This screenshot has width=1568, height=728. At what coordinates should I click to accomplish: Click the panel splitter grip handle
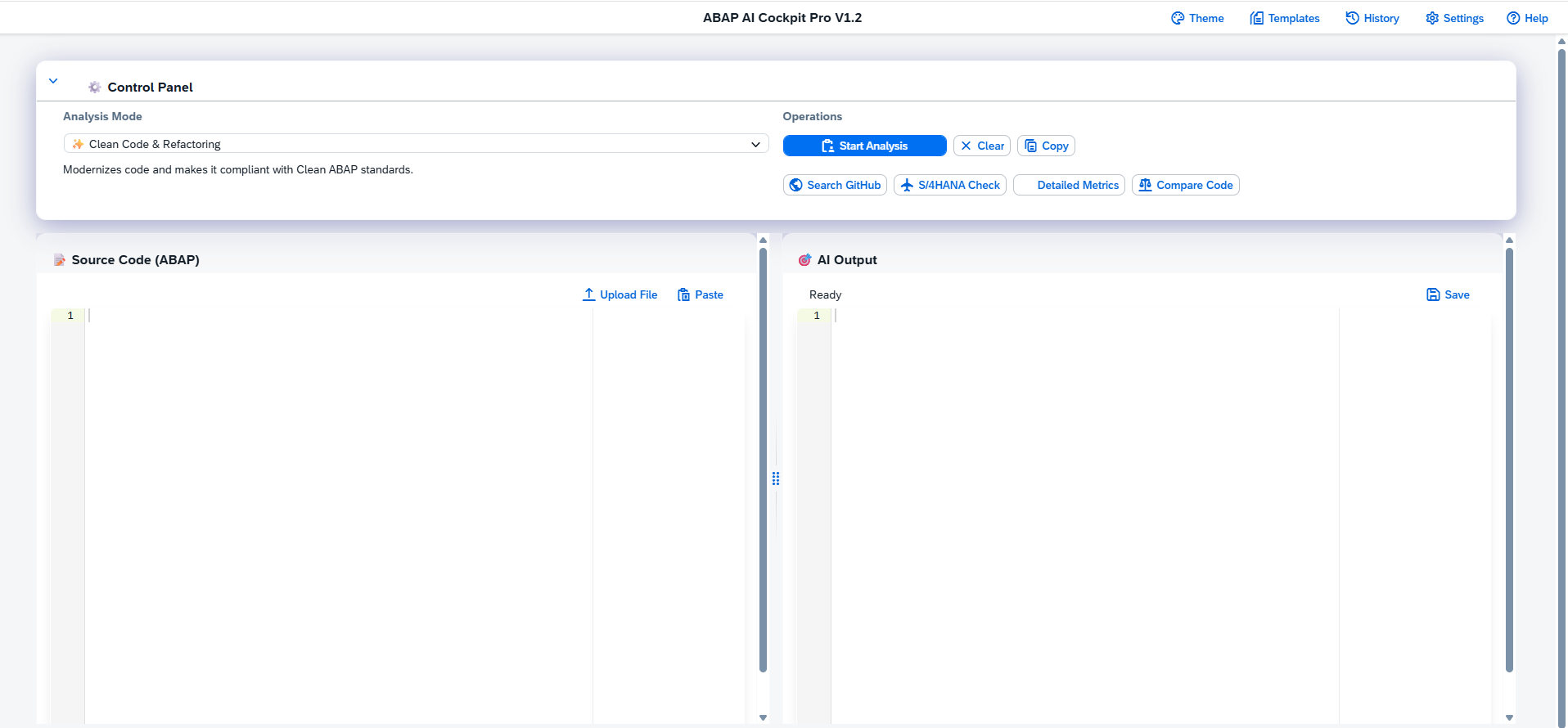776,479
